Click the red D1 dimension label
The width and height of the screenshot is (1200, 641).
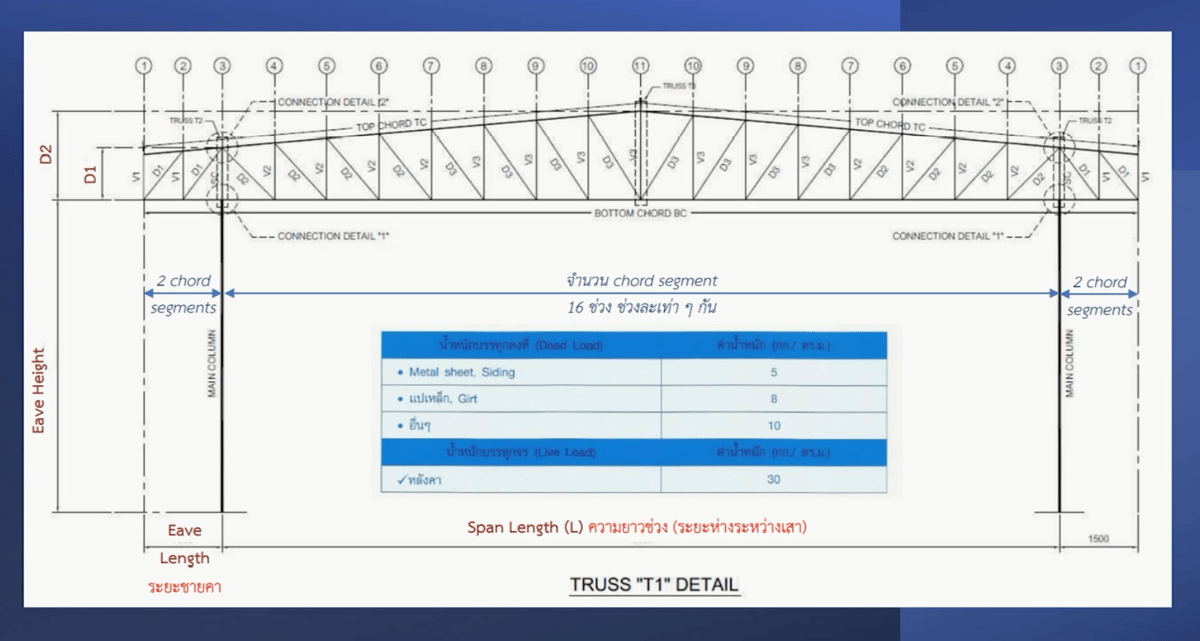click(91, 176)
